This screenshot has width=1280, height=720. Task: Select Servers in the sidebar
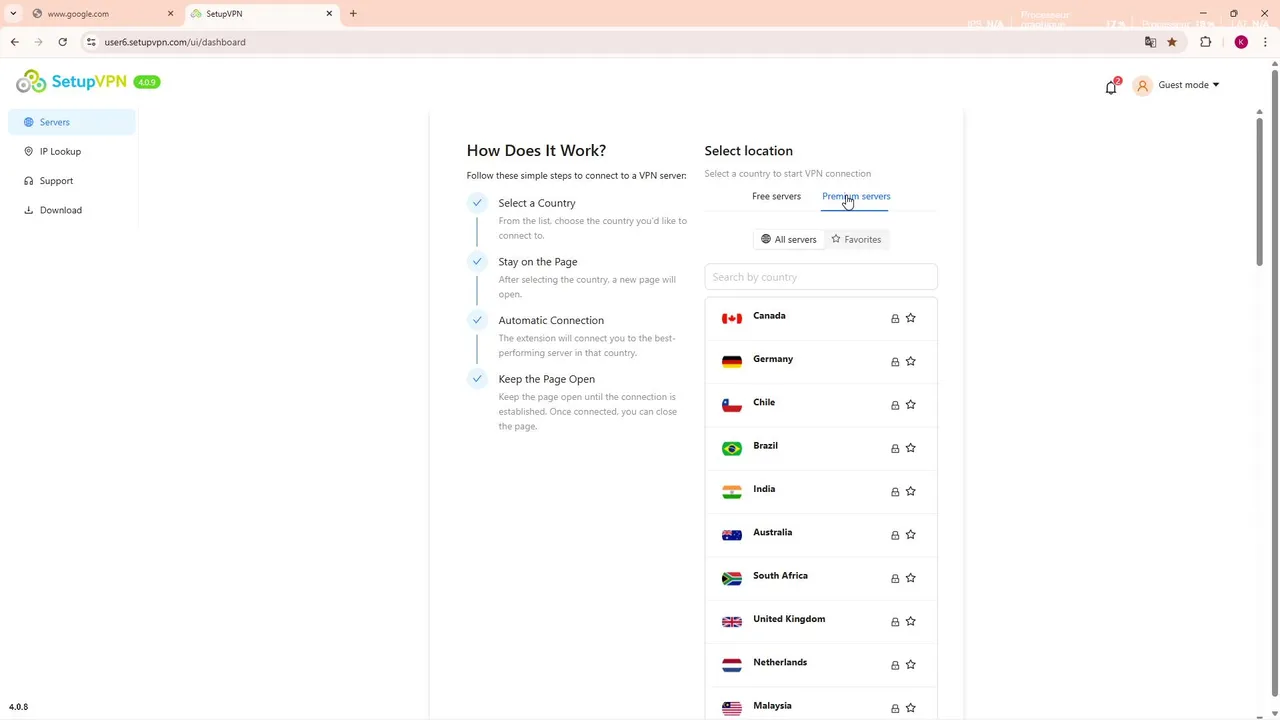click(x=71, y=122)
